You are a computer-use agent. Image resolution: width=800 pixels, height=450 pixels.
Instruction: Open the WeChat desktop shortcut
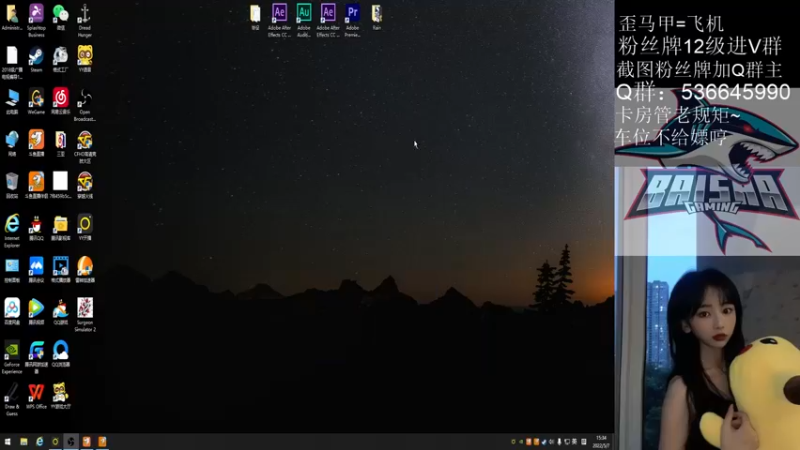click(61, 17)
